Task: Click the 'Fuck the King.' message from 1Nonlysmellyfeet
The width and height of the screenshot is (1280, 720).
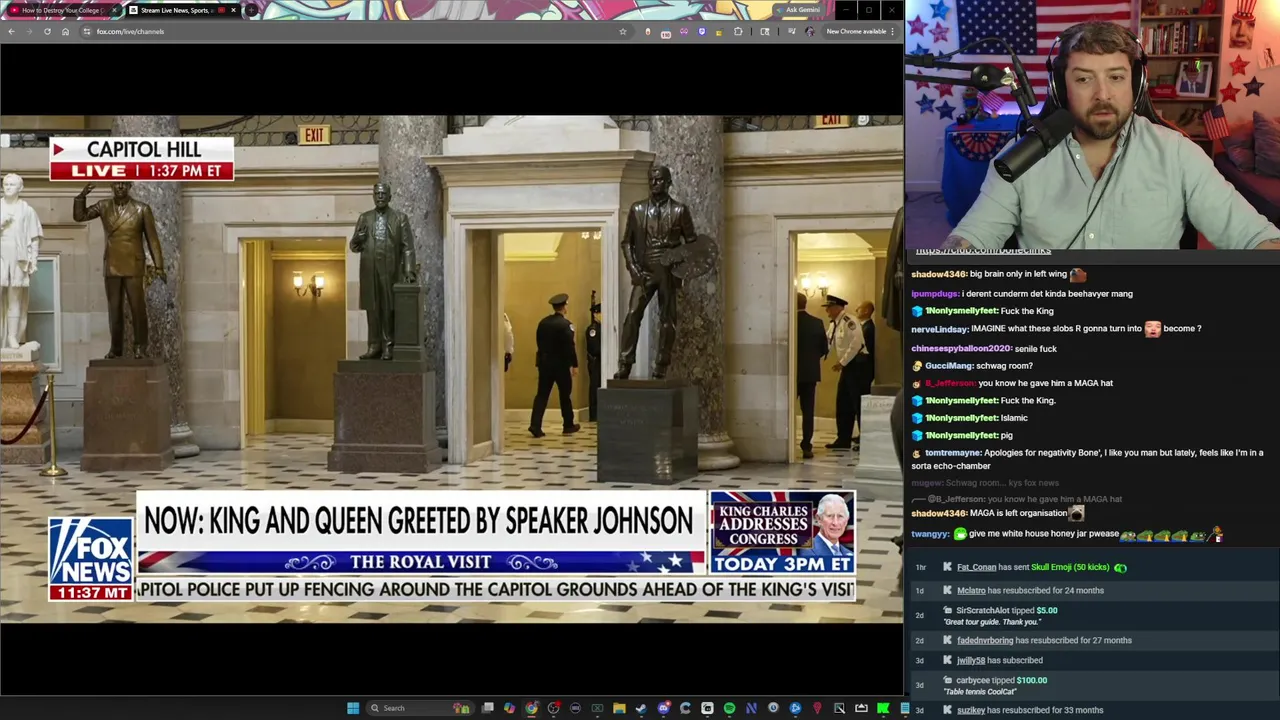Action: 1028,401
